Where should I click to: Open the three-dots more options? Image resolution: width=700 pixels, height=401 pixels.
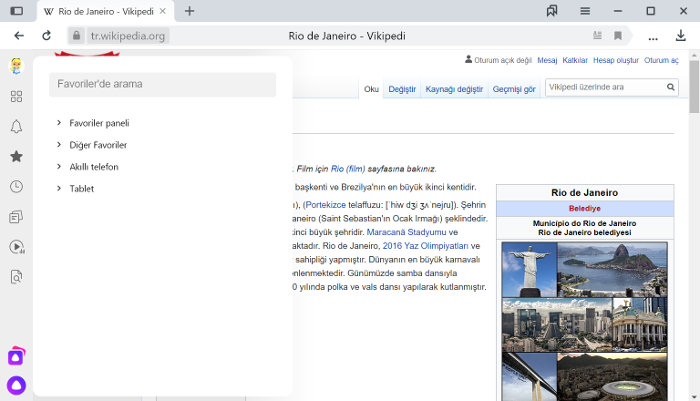(653, 37)
